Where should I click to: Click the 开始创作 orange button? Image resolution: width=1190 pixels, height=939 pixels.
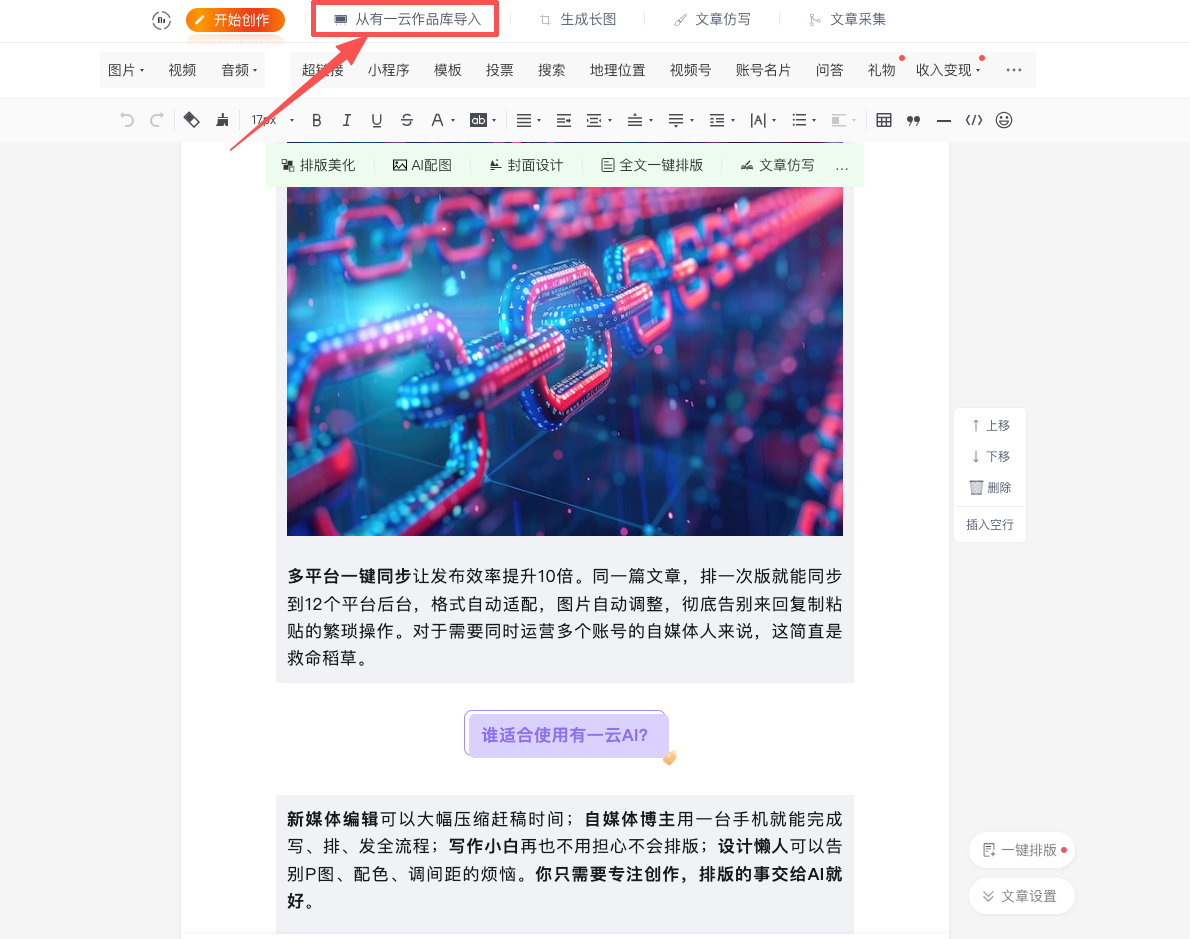point(235,20)
